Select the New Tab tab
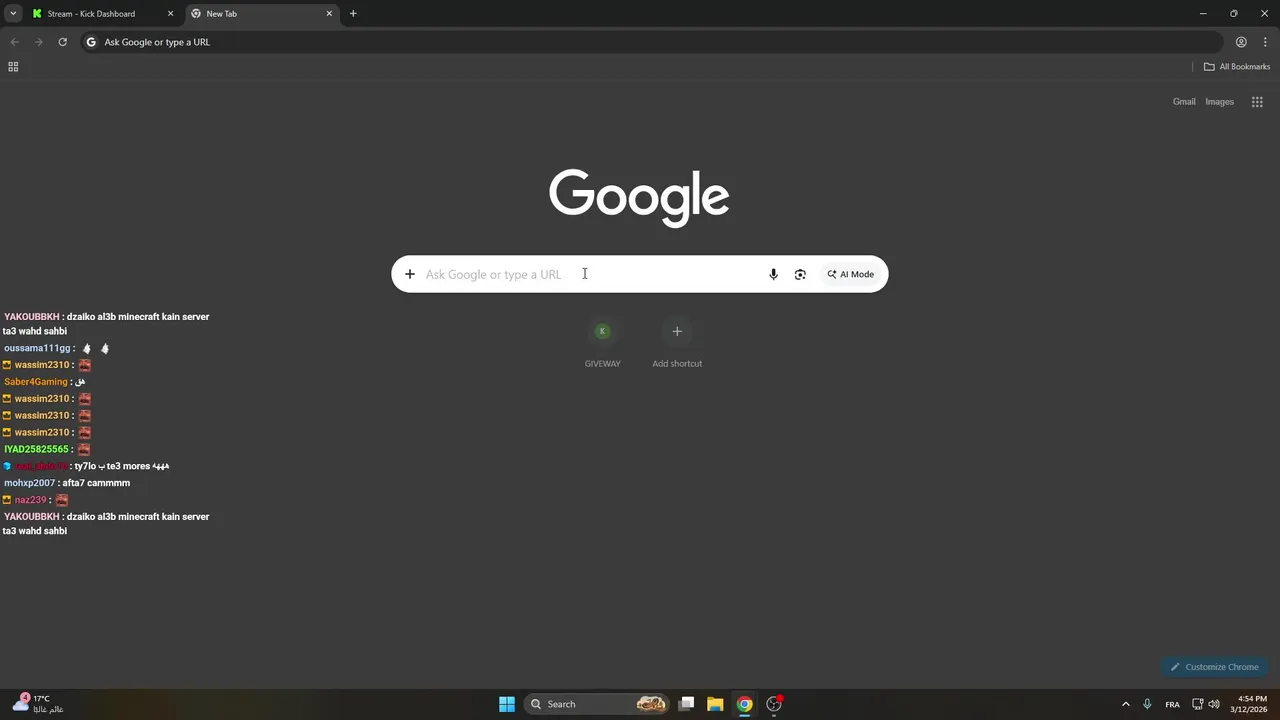This screenshot has height=720, width=1280. pyautogui.click(x=262, y=14)
